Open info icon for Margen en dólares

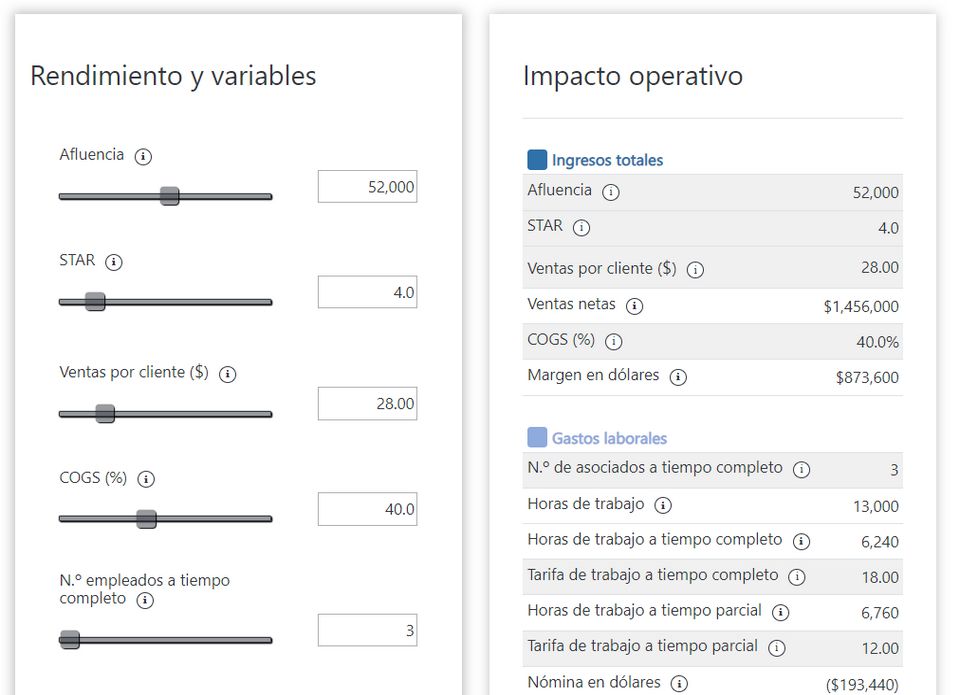(x=678, y=377)
